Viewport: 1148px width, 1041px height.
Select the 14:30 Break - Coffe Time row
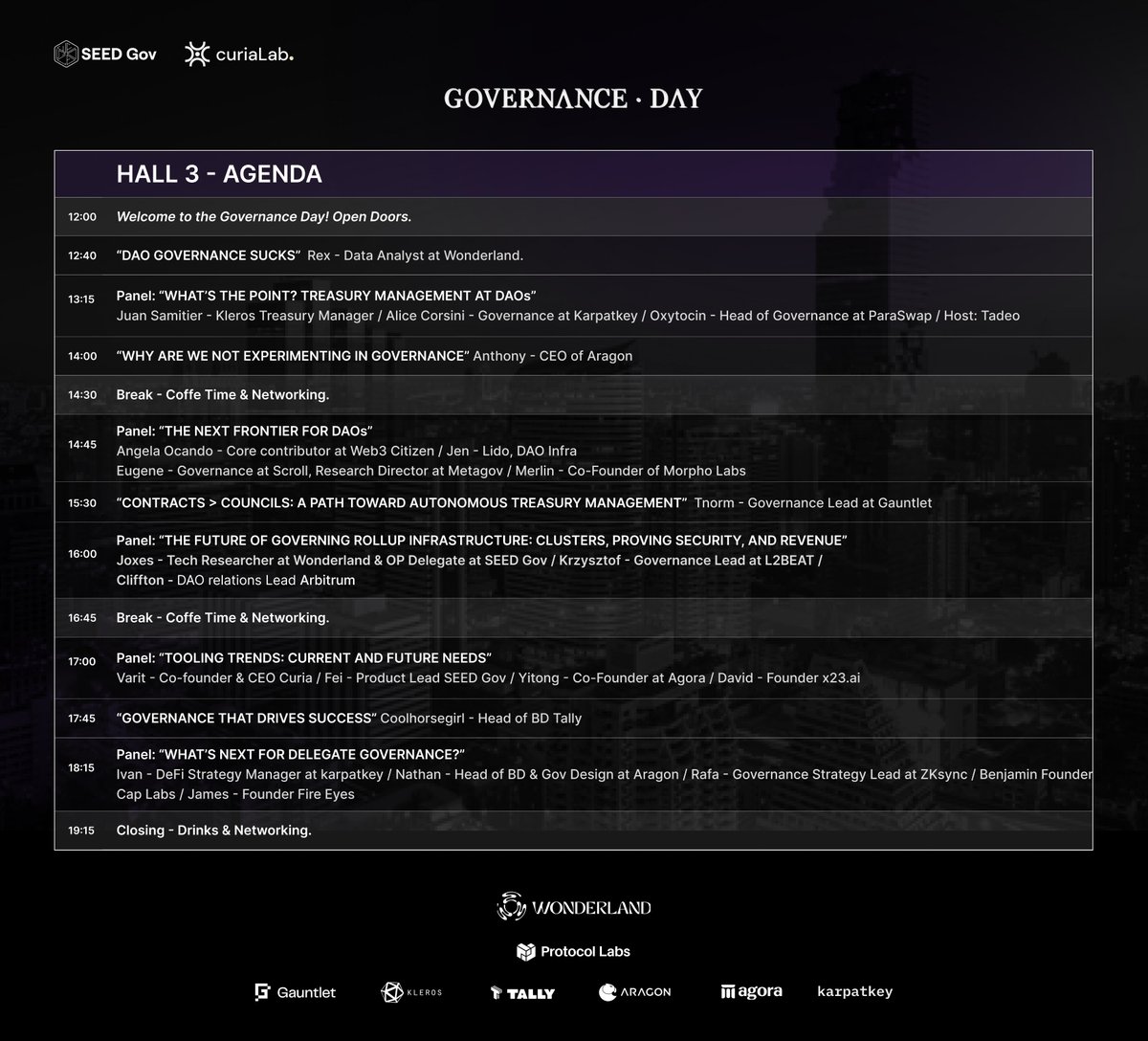pos(573,395)
